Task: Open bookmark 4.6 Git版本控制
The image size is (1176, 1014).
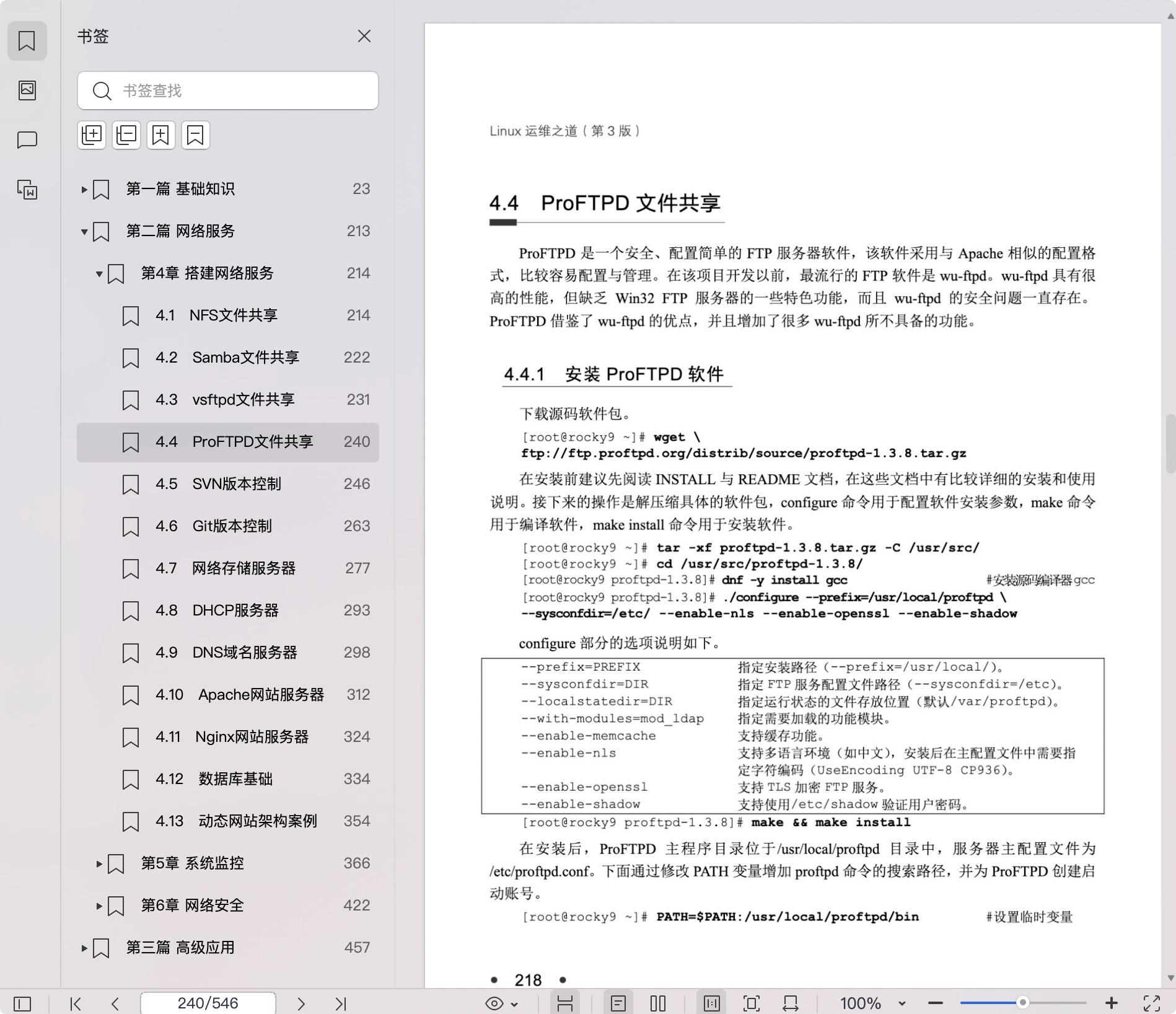Action: pos(228,526)
